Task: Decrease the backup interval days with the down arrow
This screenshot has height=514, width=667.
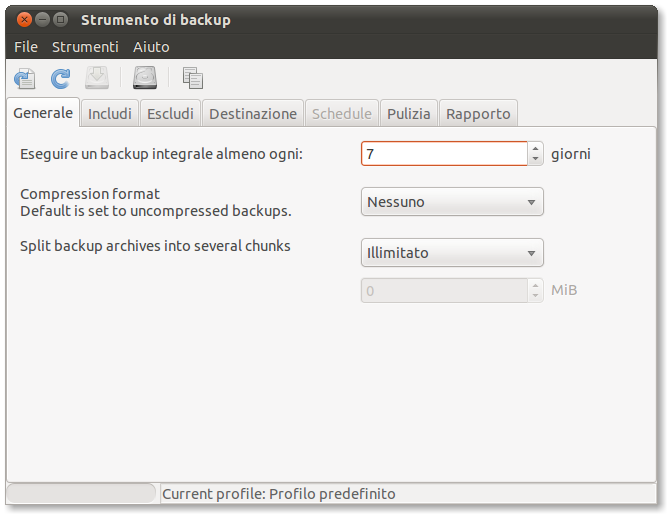Action: point(536,159)
